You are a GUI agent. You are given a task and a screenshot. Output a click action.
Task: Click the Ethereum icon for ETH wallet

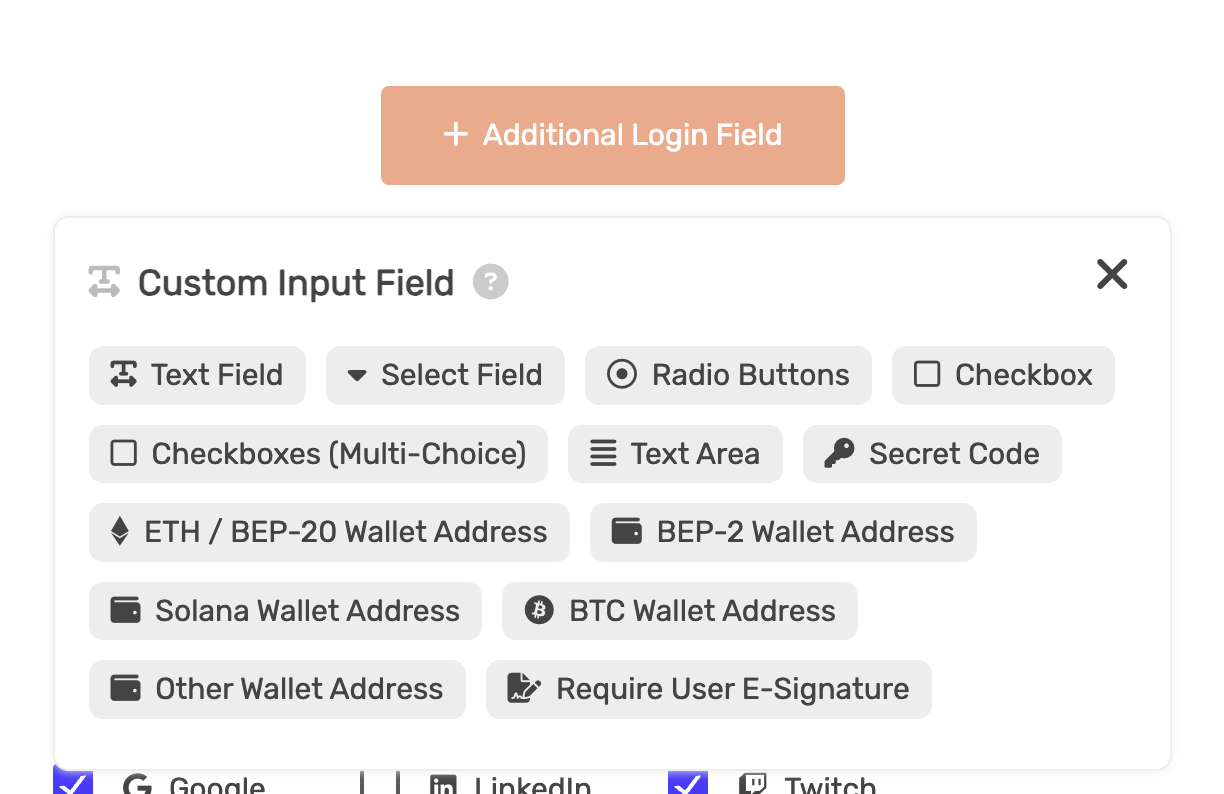point(119,532)
